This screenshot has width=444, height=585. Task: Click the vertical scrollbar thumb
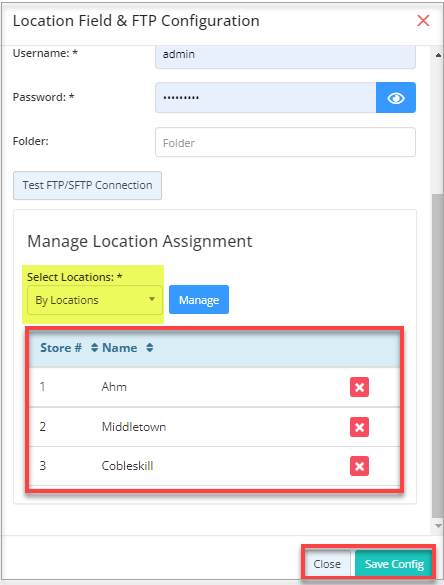pos(437,356)
